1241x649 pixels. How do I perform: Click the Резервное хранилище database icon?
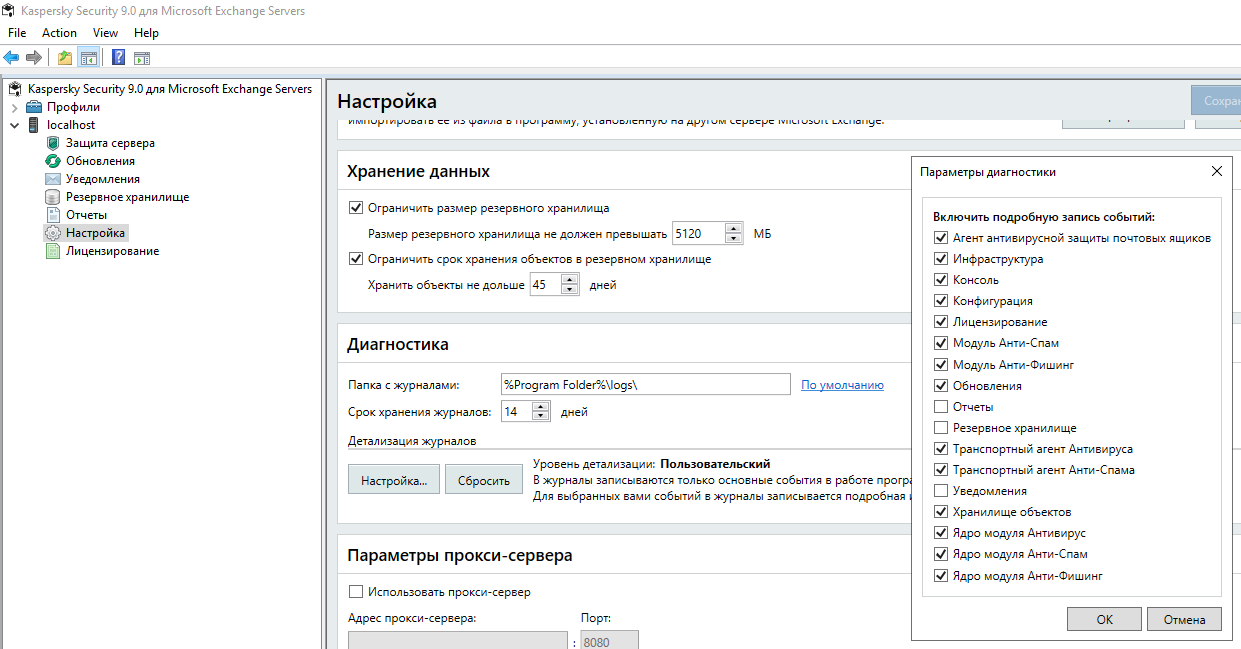coord(53,197)
